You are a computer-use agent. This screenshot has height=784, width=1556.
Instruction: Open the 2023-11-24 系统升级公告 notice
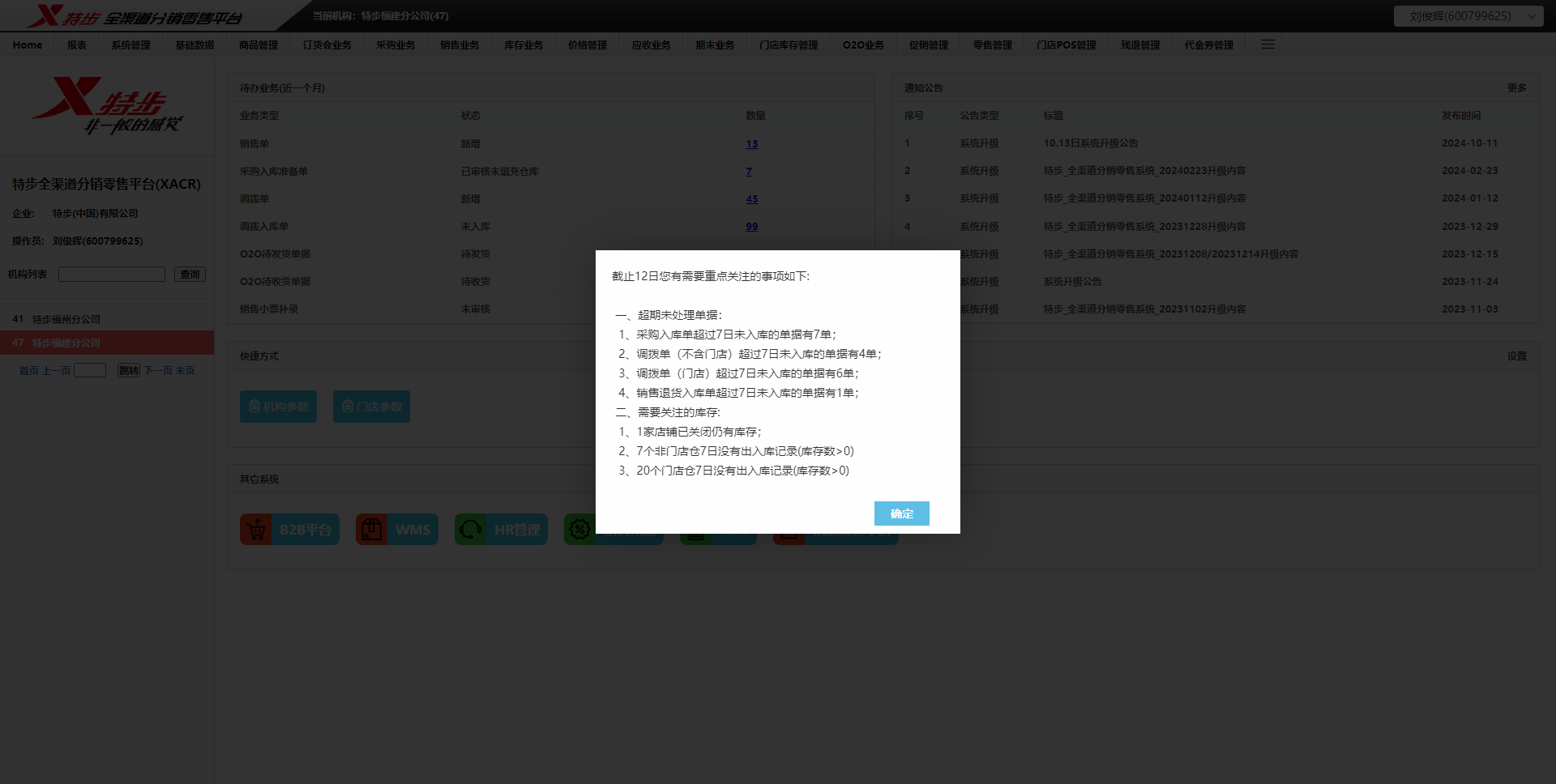[x=1072, y=282]
